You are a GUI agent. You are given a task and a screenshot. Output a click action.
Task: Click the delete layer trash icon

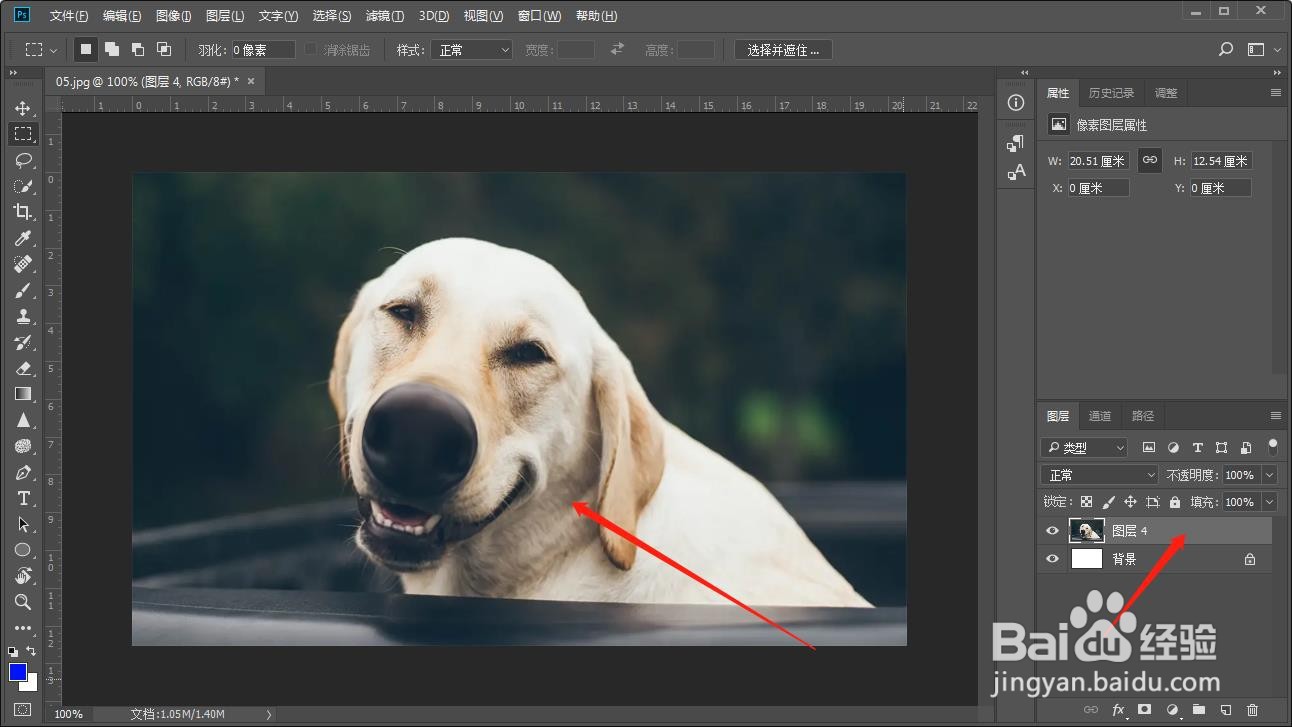click(1253, 710)
